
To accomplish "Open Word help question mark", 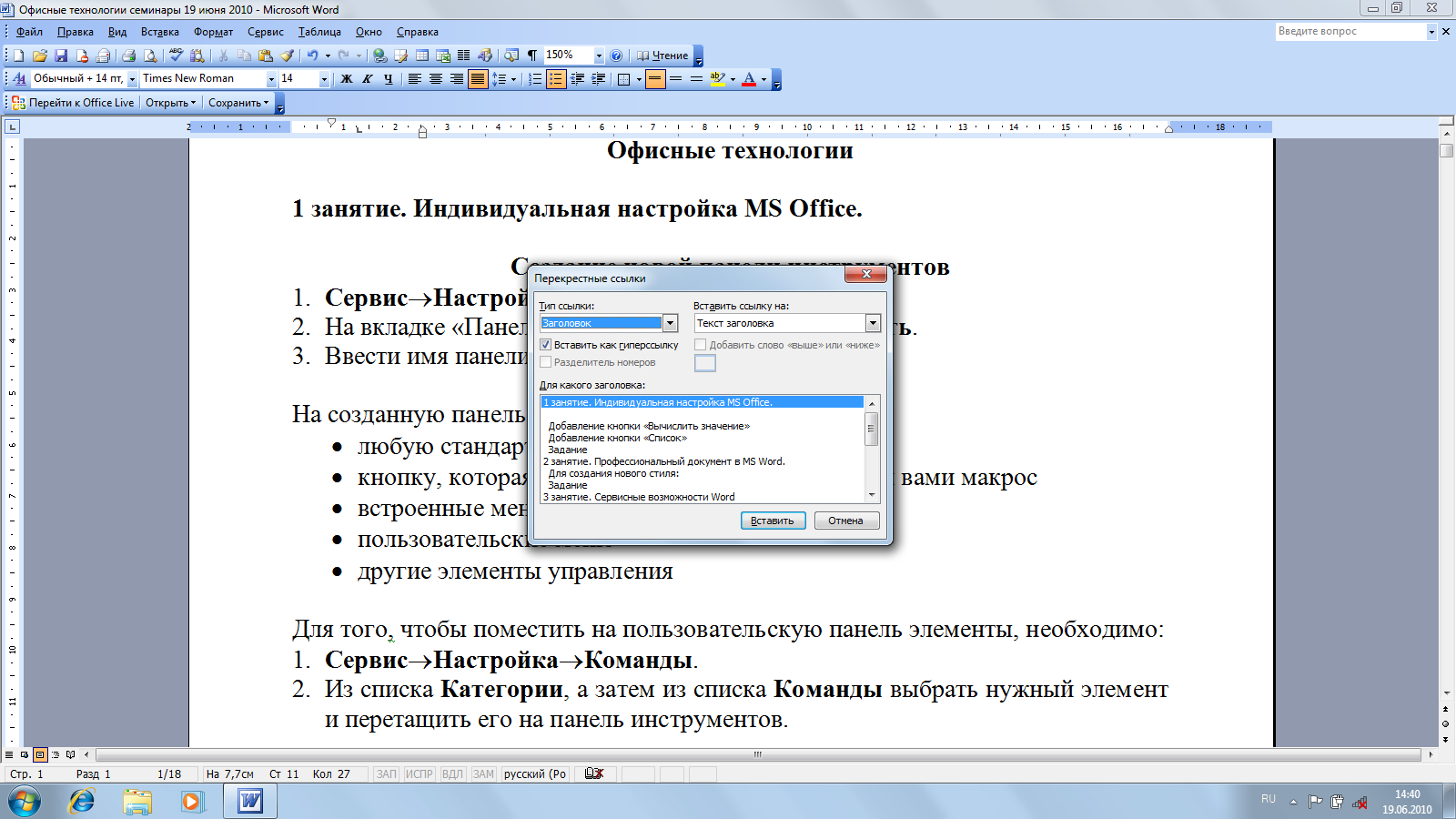I will coord(617,56).
